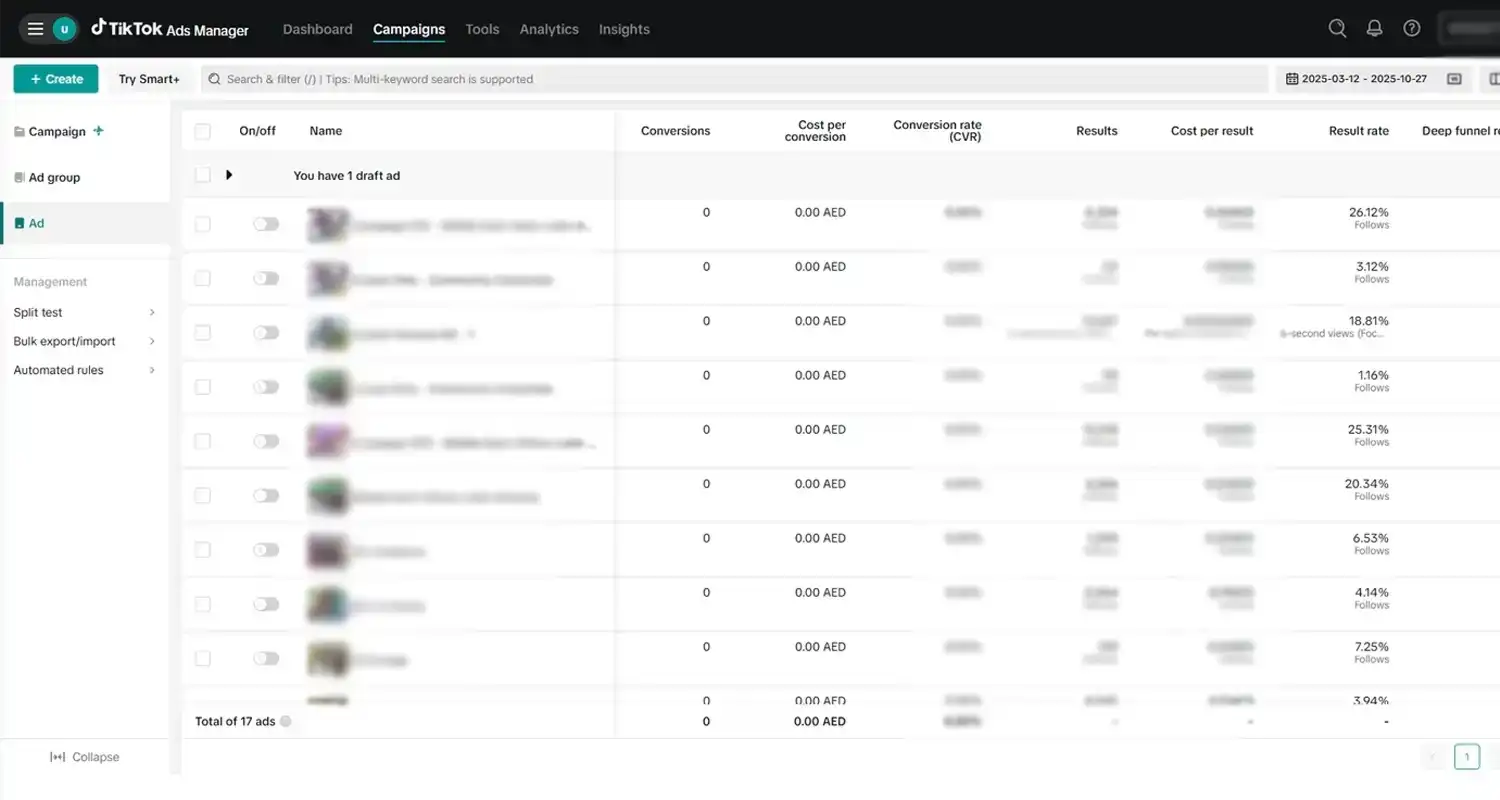Open the search icon in the top bar

[1337, 29]
